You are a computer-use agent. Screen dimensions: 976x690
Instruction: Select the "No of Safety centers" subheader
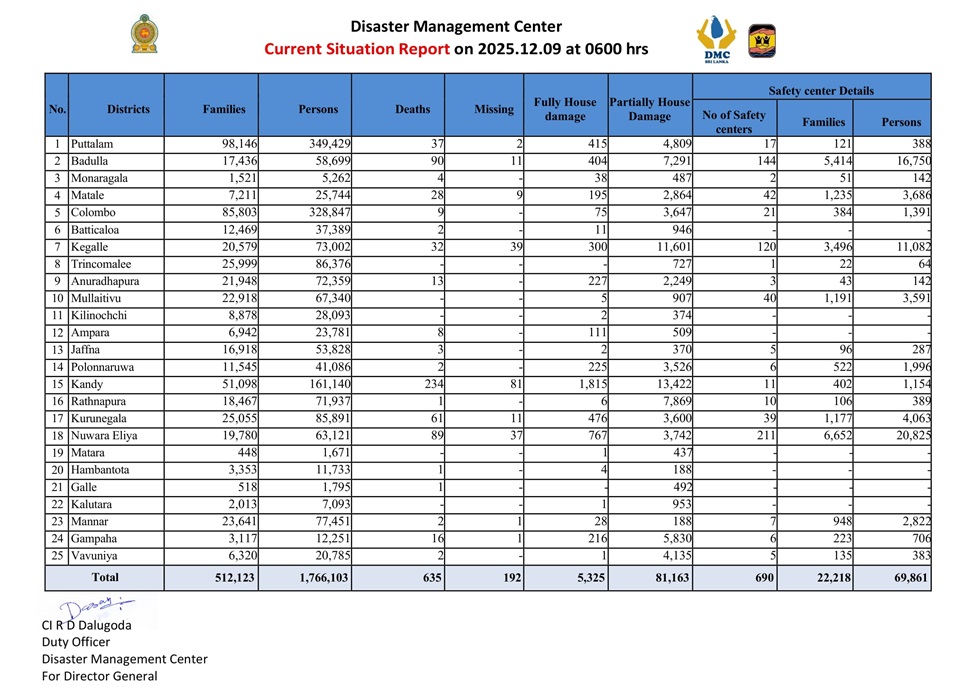coord(733,121)
